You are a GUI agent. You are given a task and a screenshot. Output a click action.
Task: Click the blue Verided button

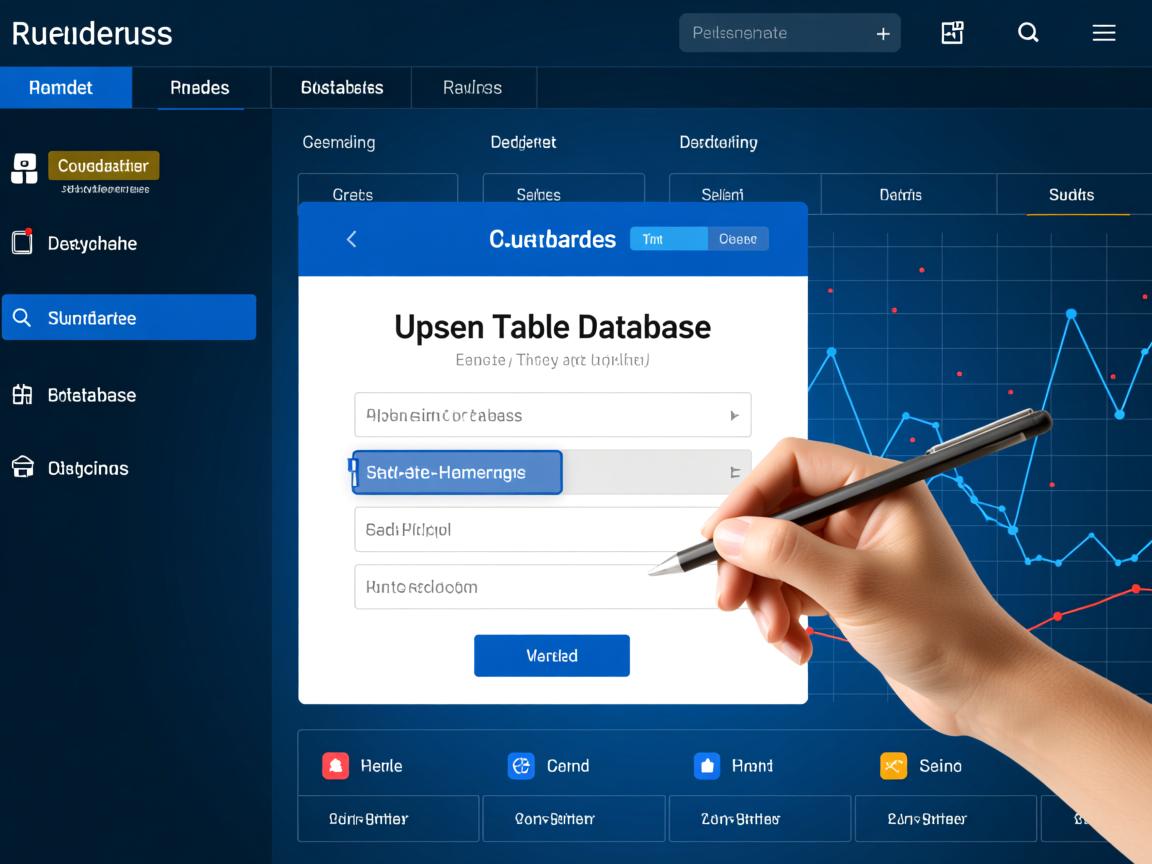[552, 656]
